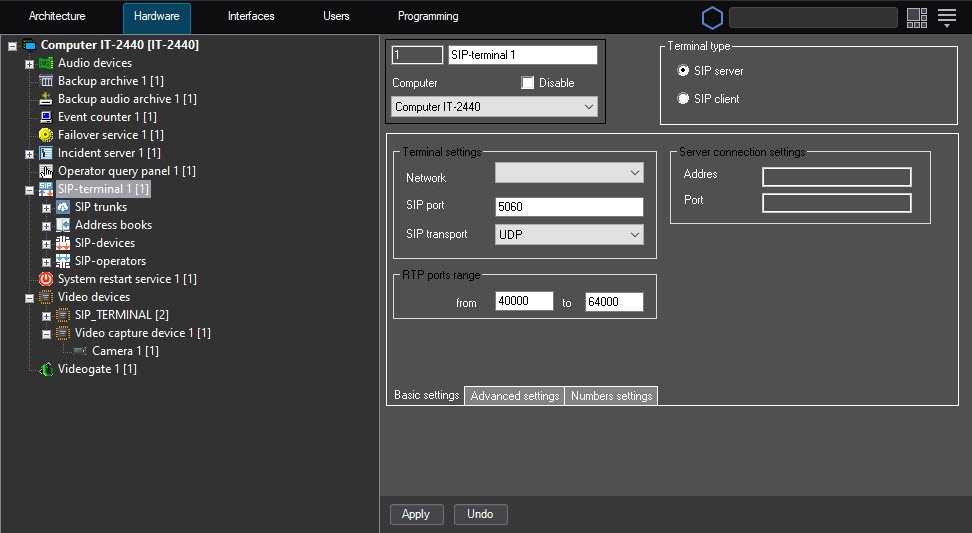Click the Camera 1 icon
The width and height of the screenshot is (972, 533).
80,351
